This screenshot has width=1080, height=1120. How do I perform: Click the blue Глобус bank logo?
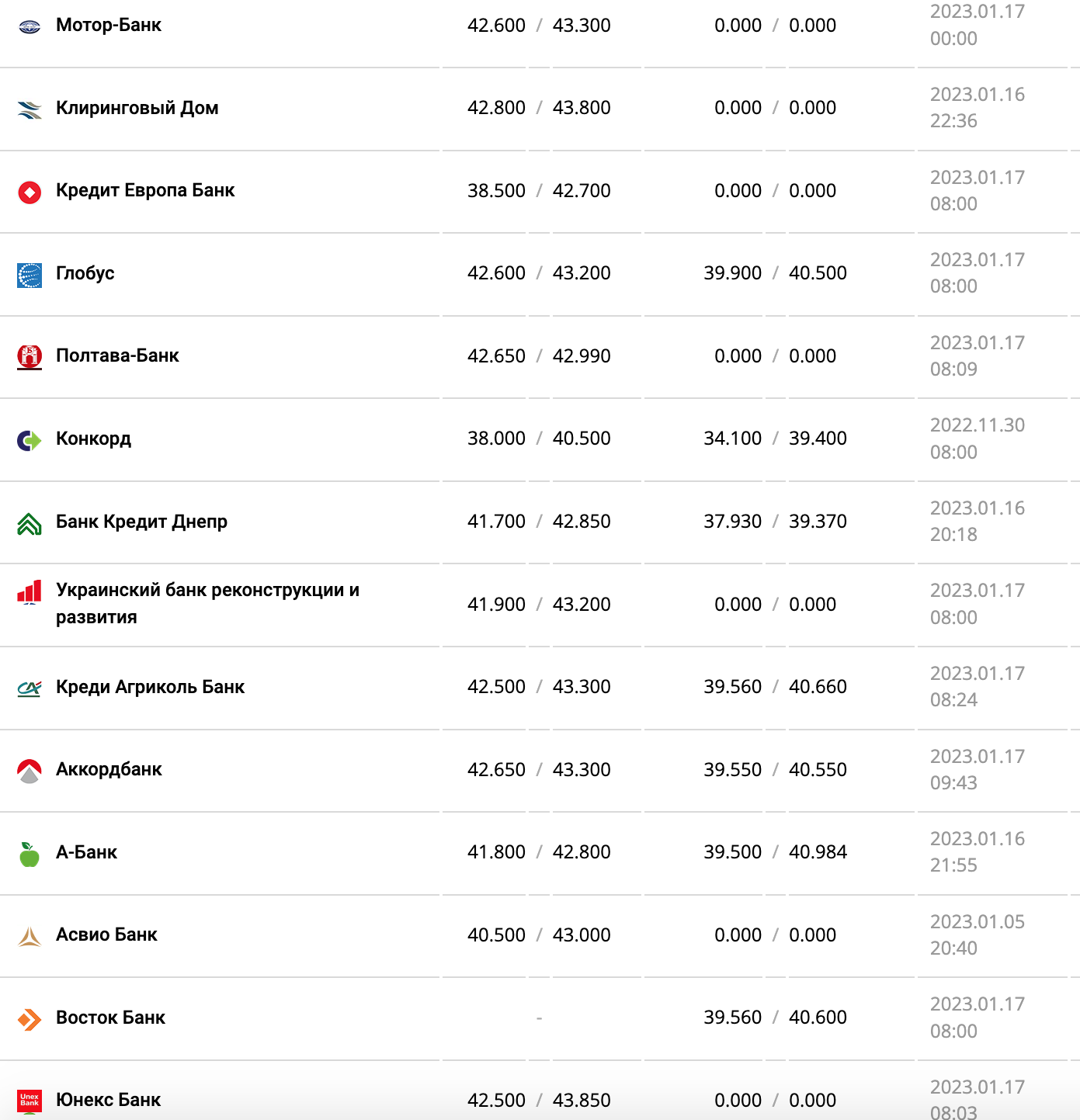tap(30, 275)
